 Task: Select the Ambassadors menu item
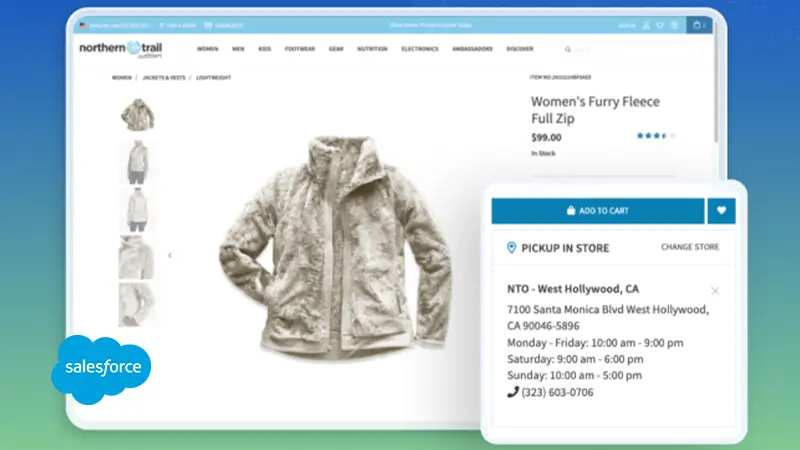476,49
